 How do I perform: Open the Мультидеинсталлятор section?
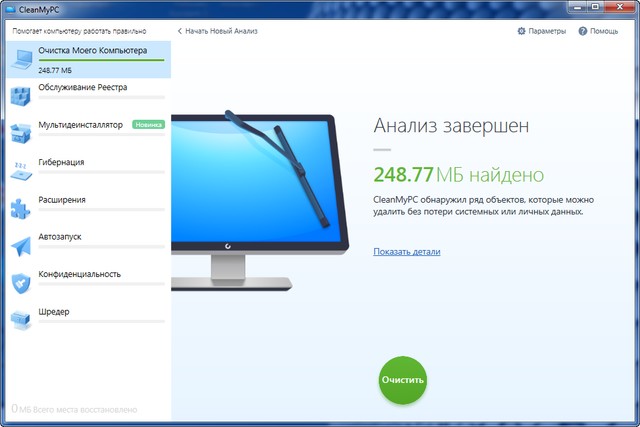89,134
